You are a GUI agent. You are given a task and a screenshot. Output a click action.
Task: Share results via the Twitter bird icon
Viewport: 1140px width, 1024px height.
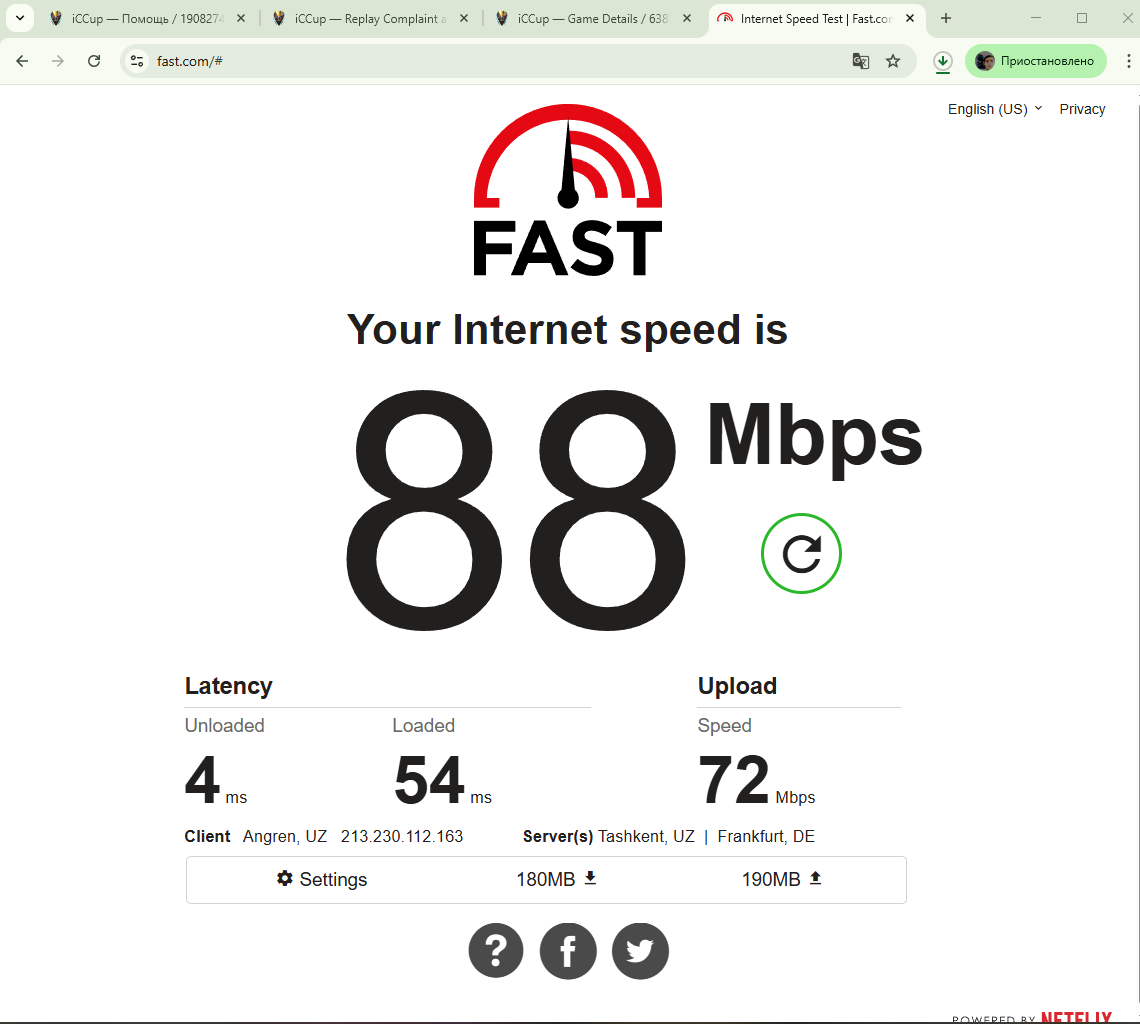point(640,951)
